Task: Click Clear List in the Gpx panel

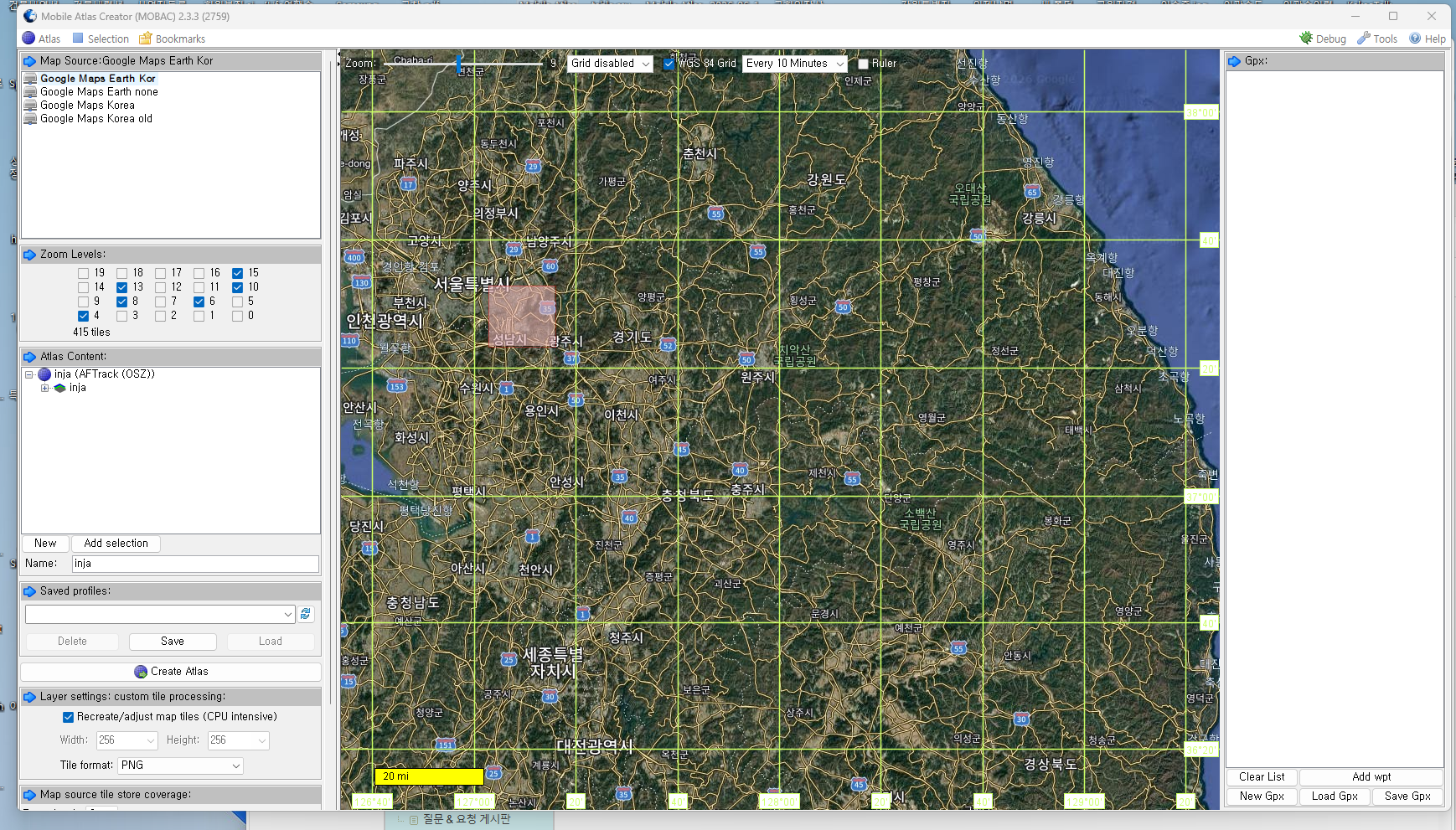Action: coord(1262,777)
